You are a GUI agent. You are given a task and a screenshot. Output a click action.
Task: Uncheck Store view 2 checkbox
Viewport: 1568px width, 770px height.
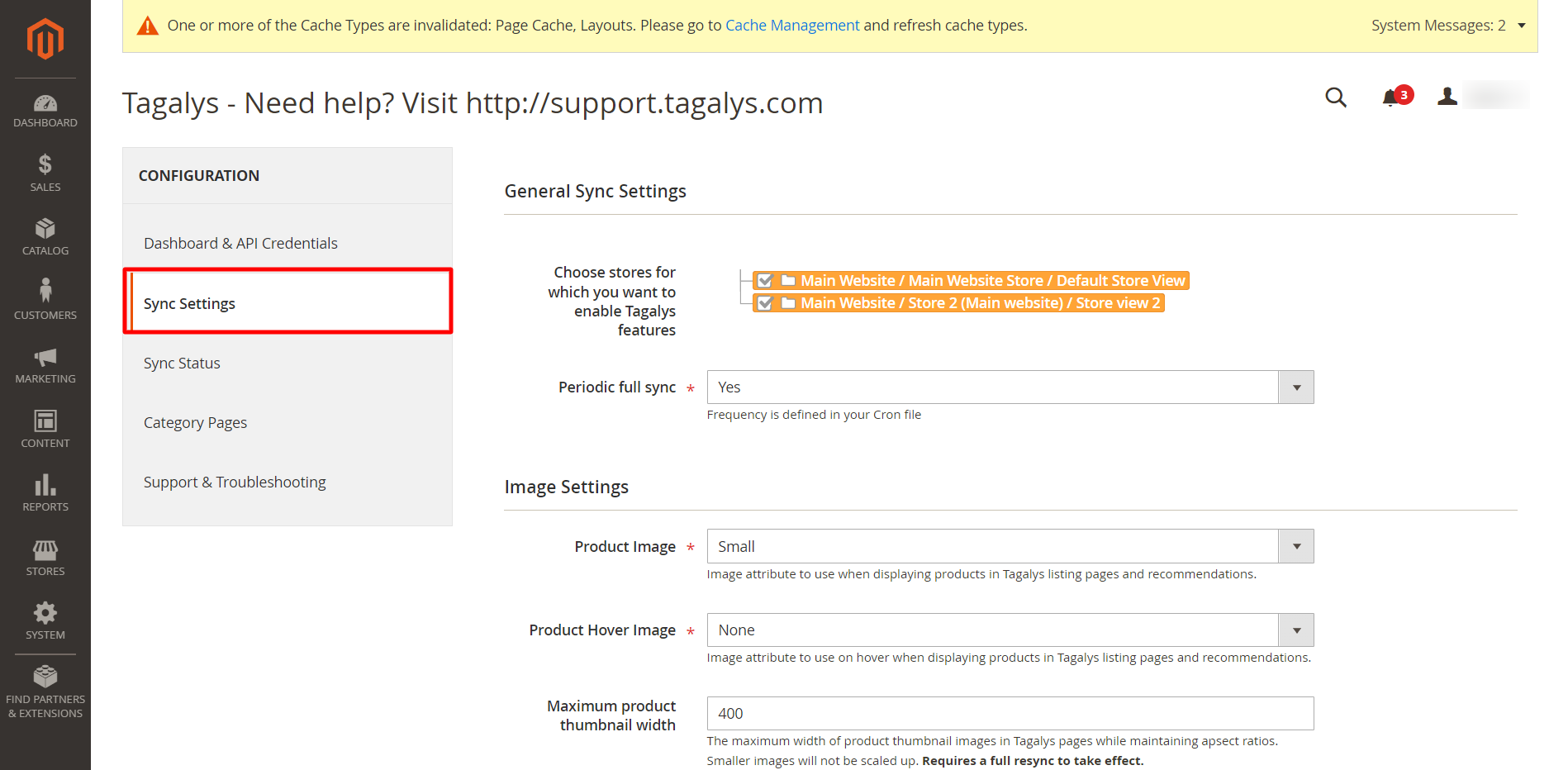[765, 302]
